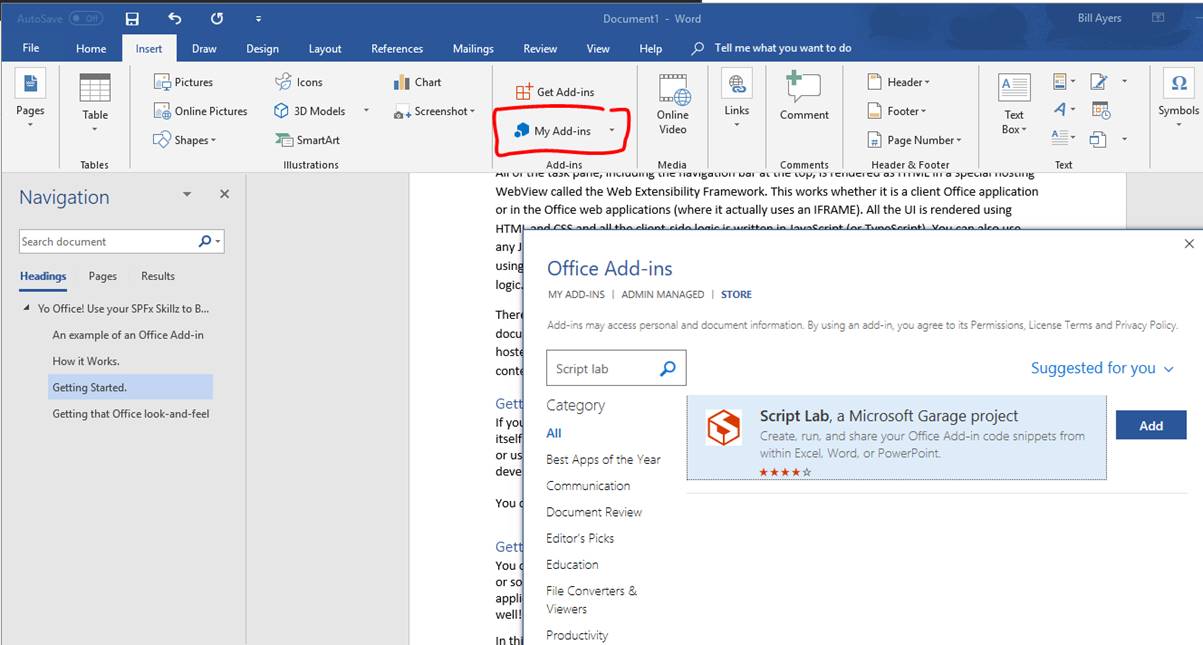Click the search magnifier in add-ins dialog
Viewport: 1203px width, 645px height.
click(669, 369)
